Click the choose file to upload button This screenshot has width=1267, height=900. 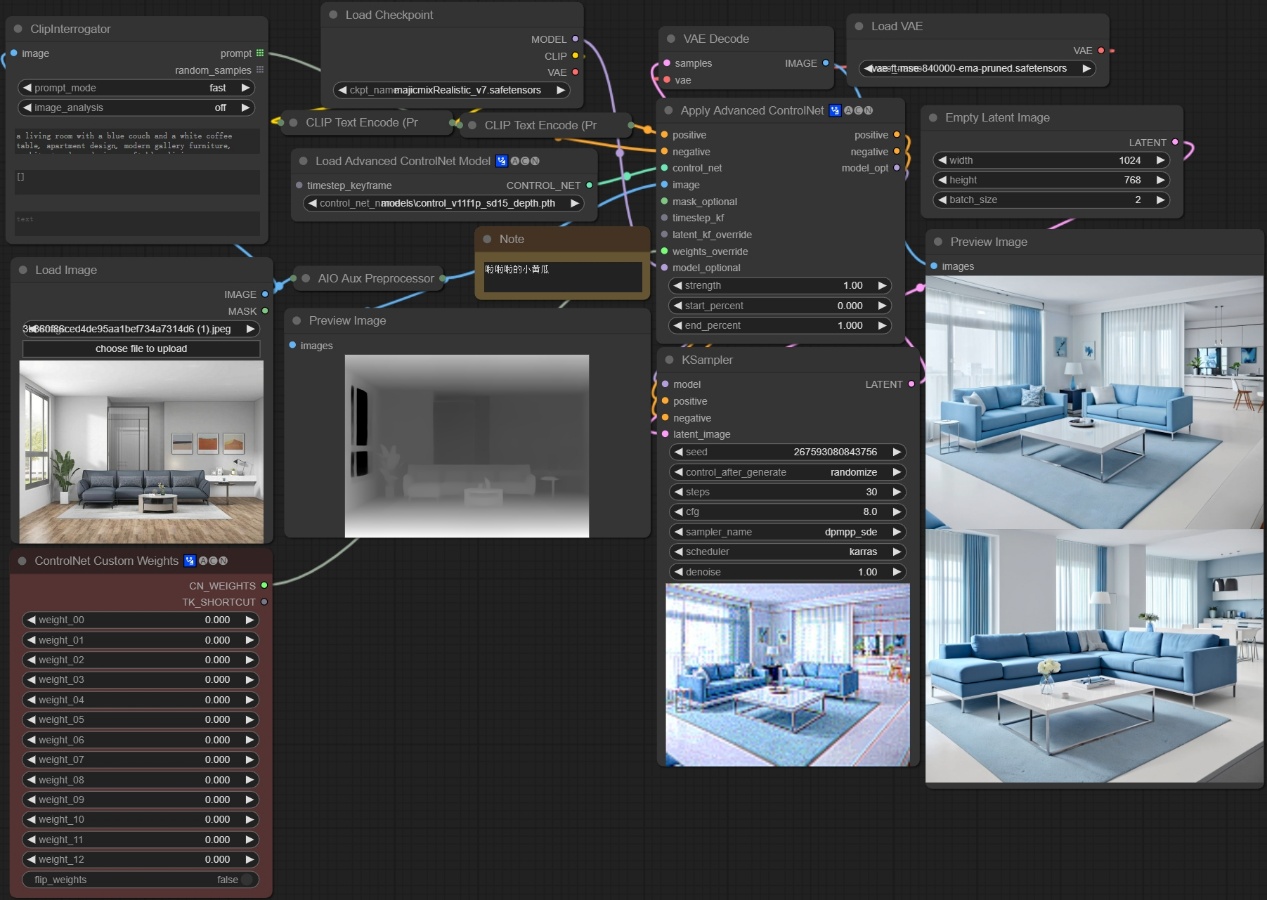point(141,349)
